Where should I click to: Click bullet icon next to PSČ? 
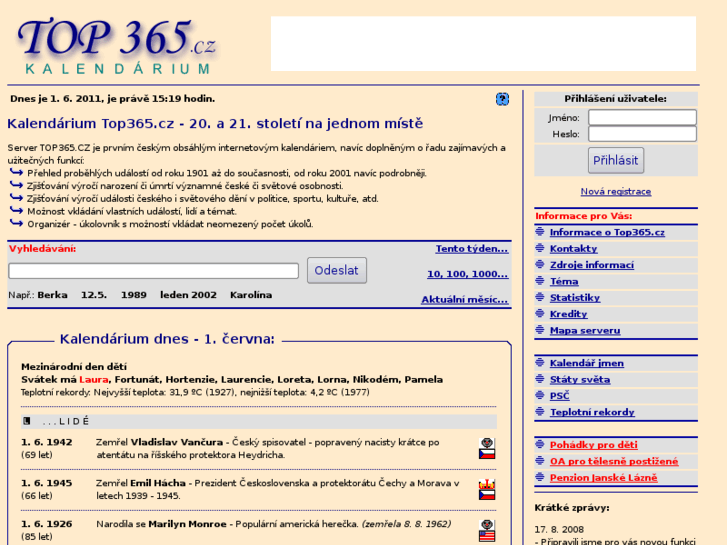point(540,395)
